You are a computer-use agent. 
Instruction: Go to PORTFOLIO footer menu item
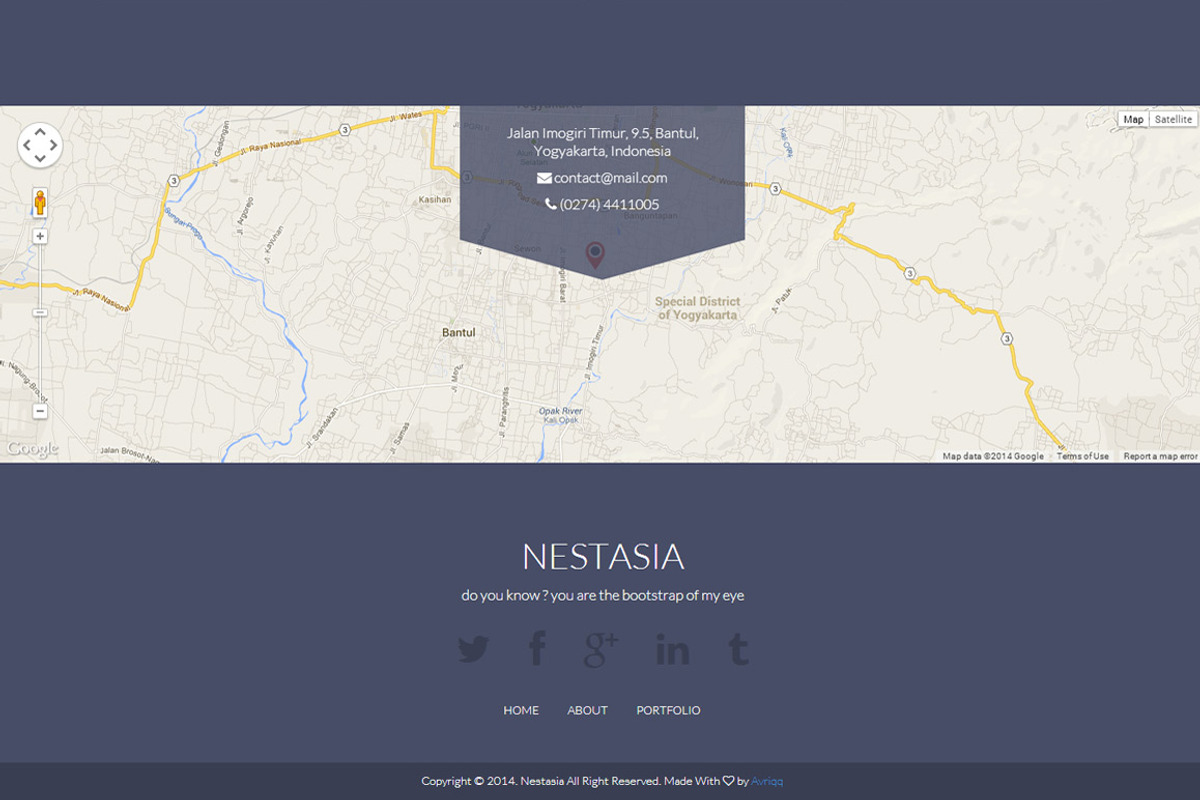pos(668,710)
